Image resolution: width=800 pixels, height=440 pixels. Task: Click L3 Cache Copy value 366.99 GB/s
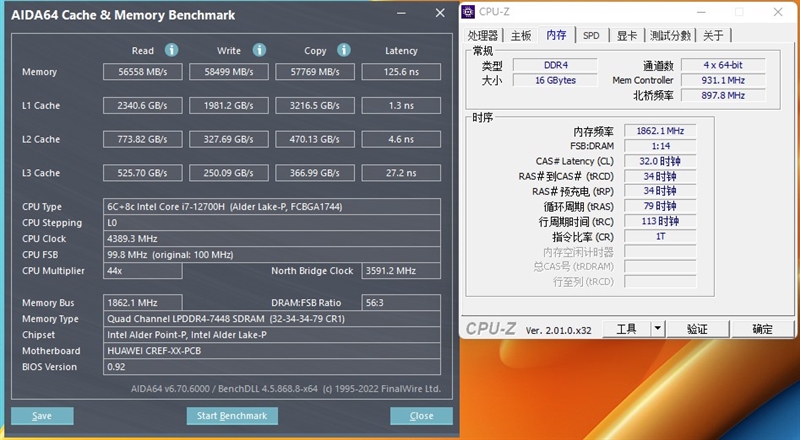tap(315, 173)
